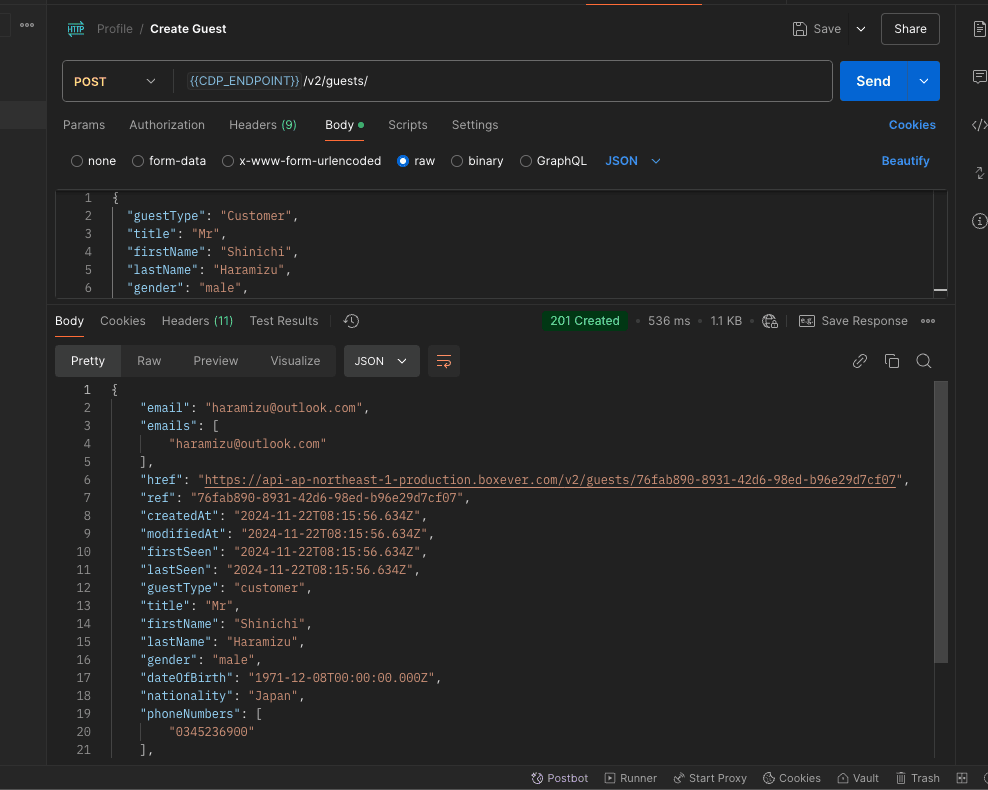Click the Beautify link

pos(905,161)
